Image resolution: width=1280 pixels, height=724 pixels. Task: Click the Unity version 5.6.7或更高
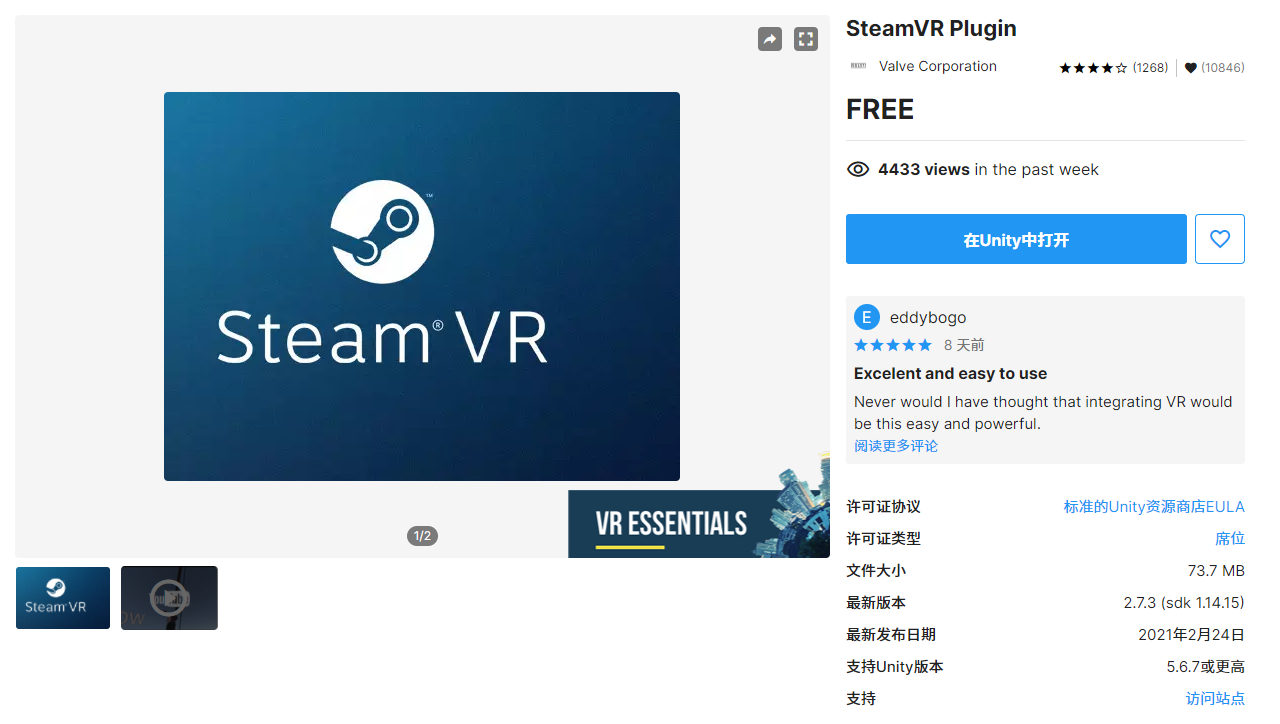point(1205,667)
